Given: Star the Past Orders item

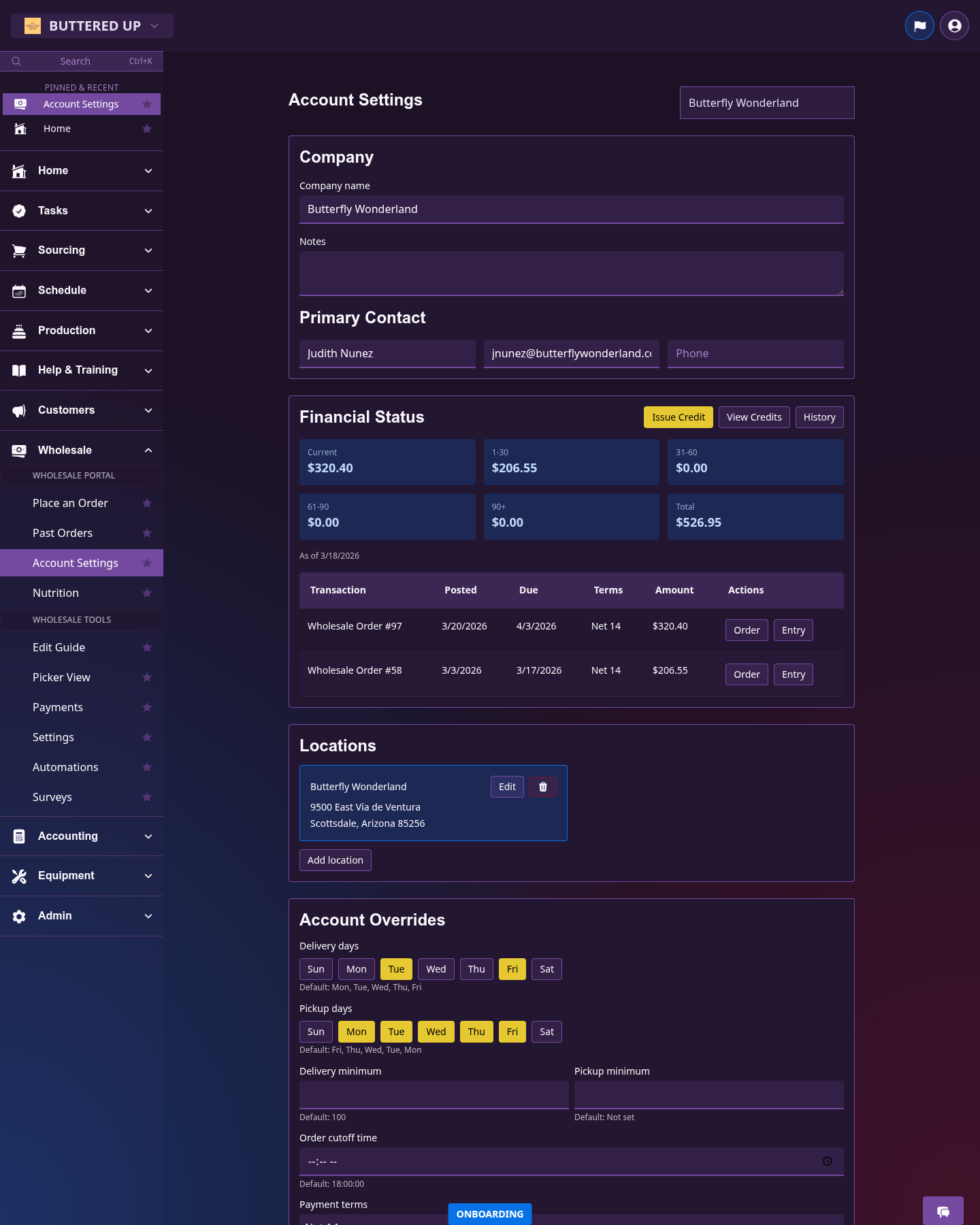Looking at the screenshot, I should pyautogui.click(x=147, y=533).
